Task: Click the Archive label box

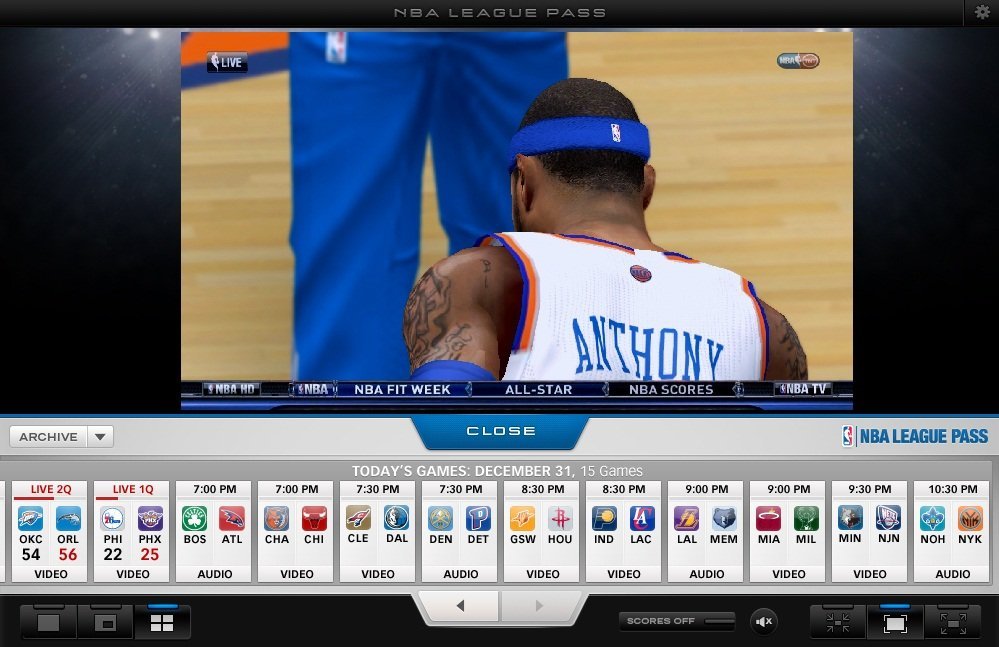Action: click(48, 437)
